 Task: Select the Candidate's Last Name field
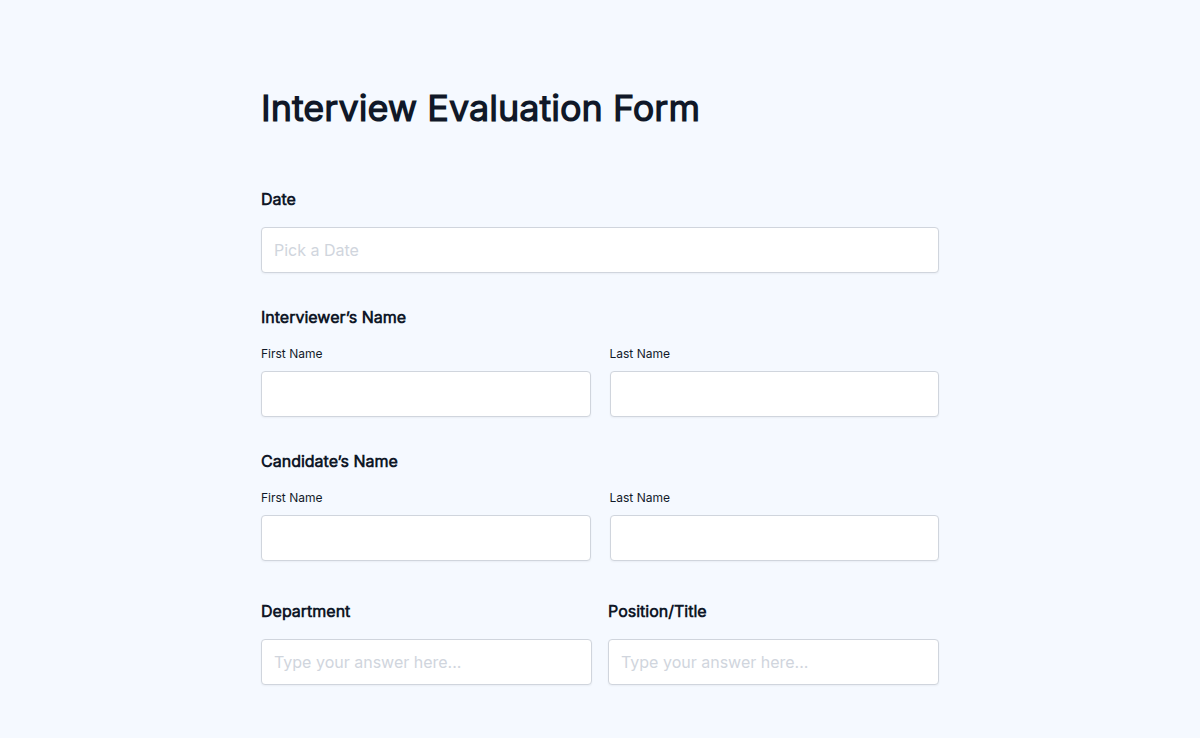pos(773,537)
